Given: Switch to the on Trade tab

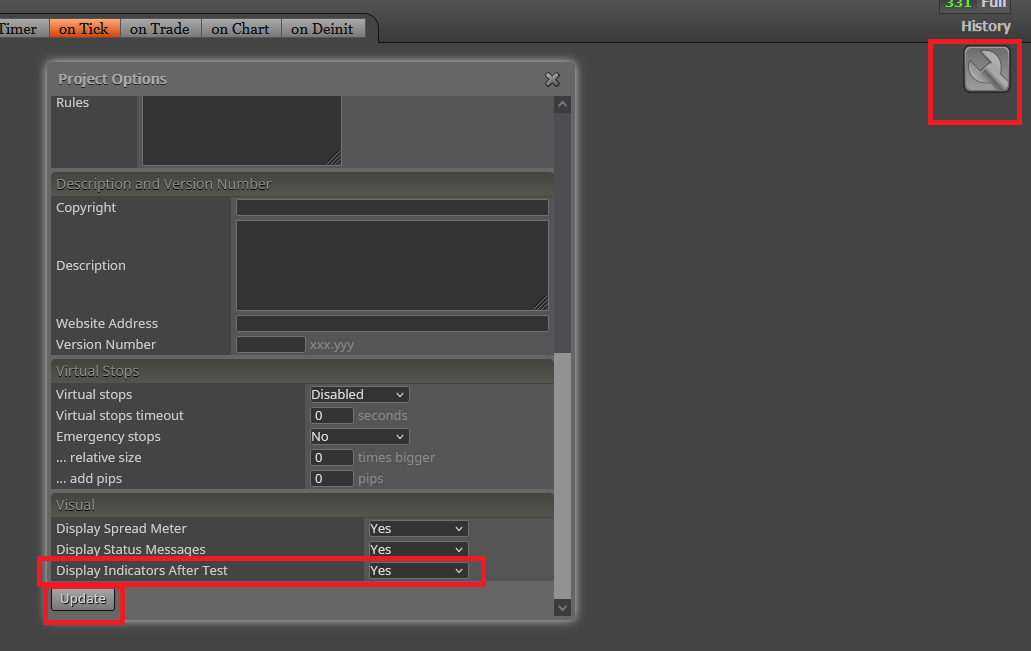Looking at the screenshot, I should click(160, 28).
